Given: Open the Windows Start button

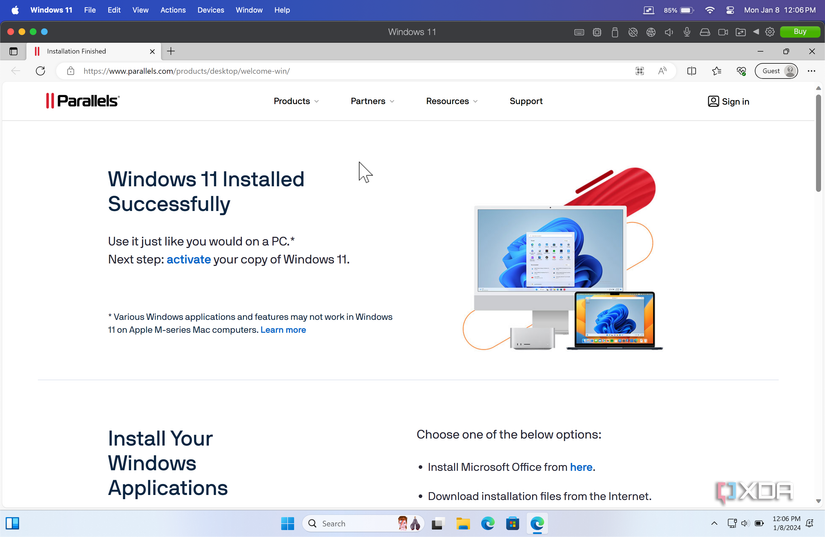Looking at the screenshot, I should 288,523.
